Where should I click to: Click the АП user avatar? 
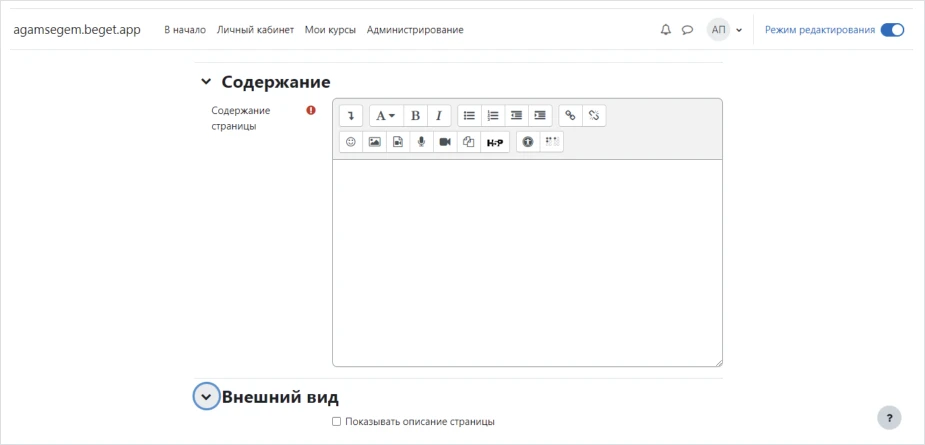[x=719, y=30]
